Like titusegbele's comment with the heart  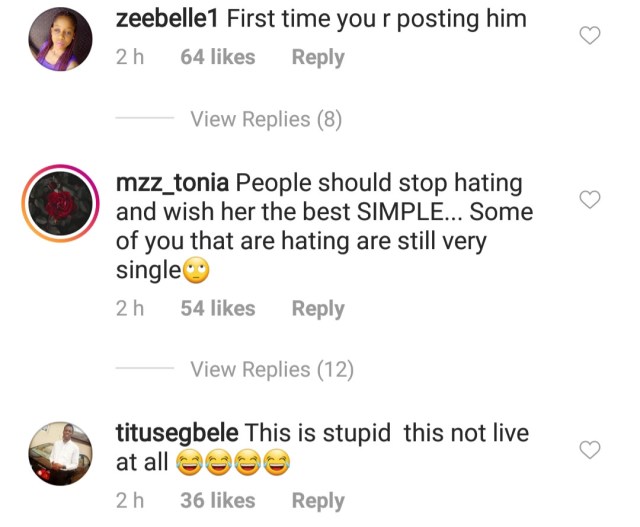pos(590,450)
